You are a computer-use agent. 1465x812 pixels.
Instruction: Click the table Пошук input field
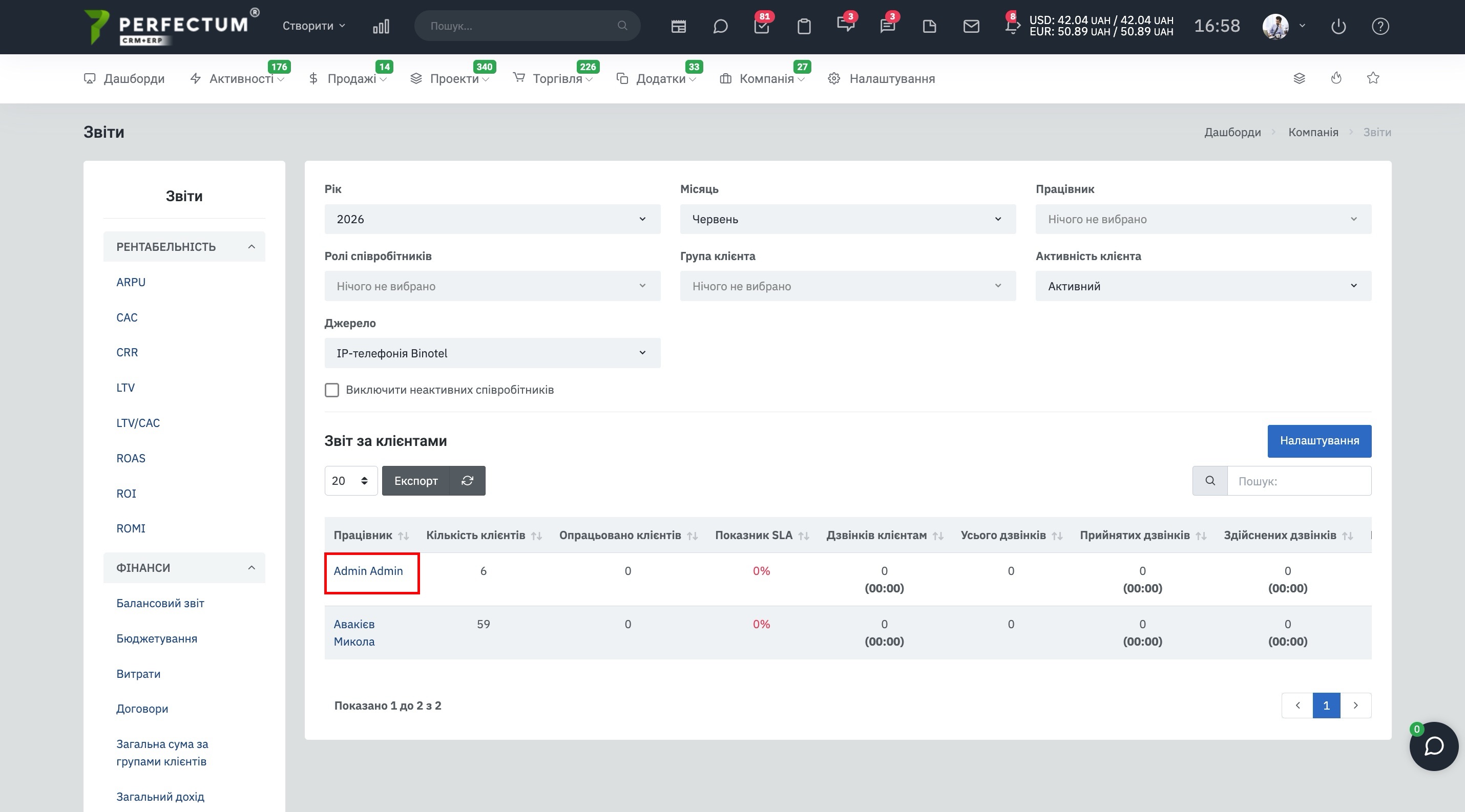1299,481
